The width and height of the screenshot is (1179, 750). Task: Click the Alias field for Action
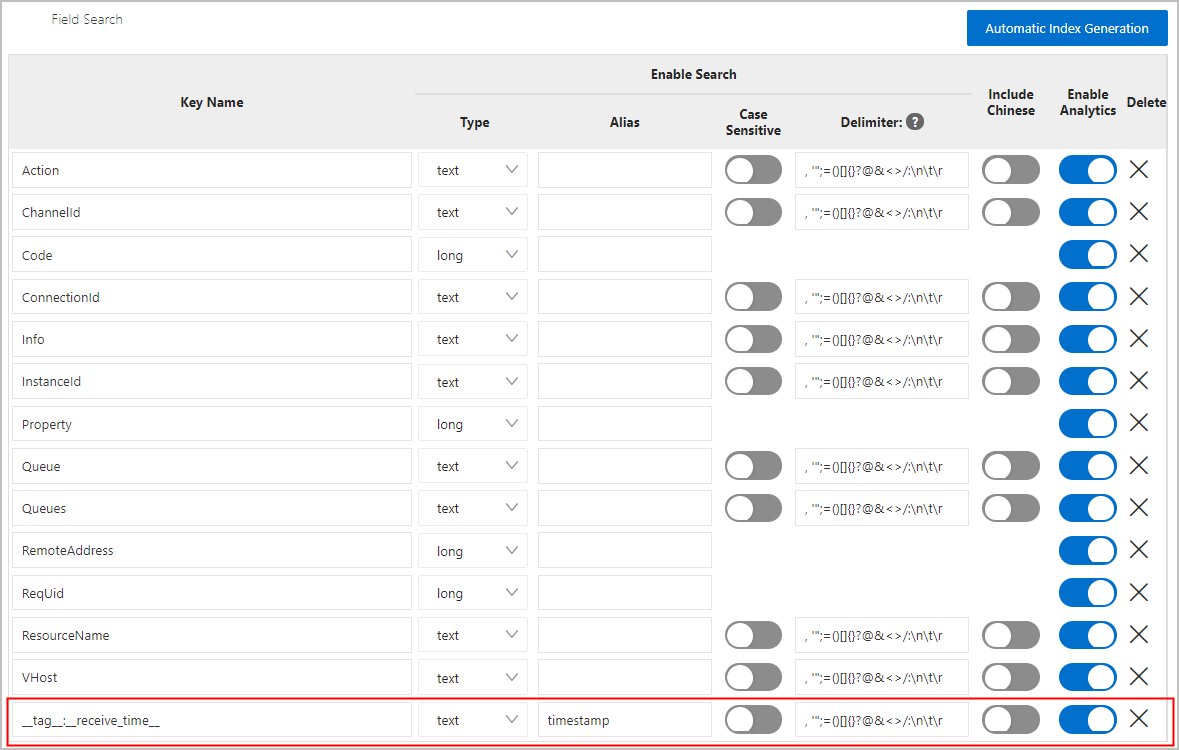(x=625, y=170)
